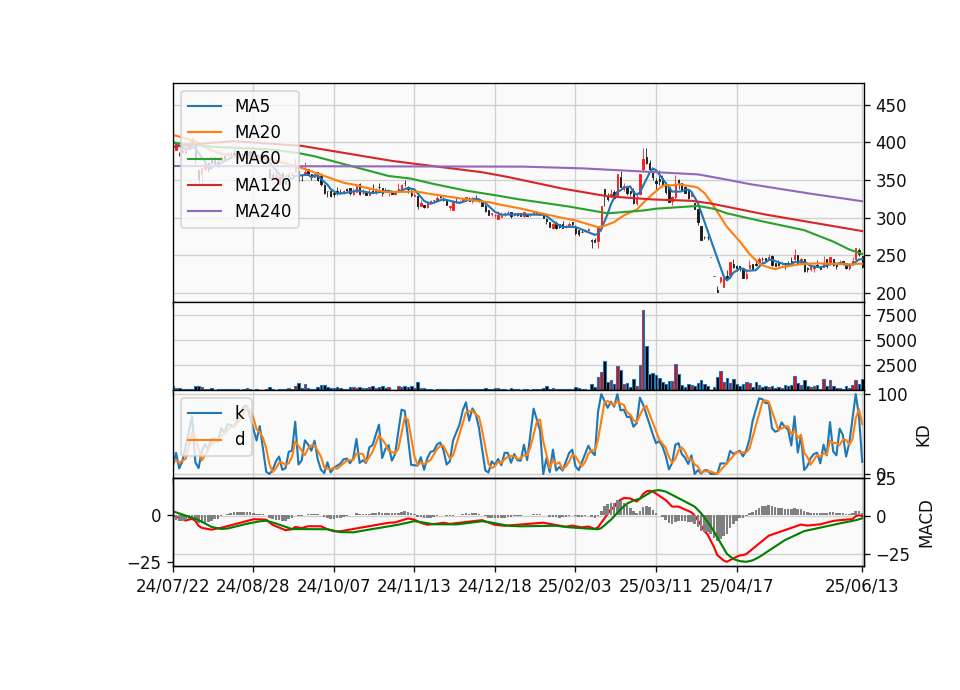Click the 7500 volume axis tick
The height and width of the screenshot is (690, 960).
[896, 316]
